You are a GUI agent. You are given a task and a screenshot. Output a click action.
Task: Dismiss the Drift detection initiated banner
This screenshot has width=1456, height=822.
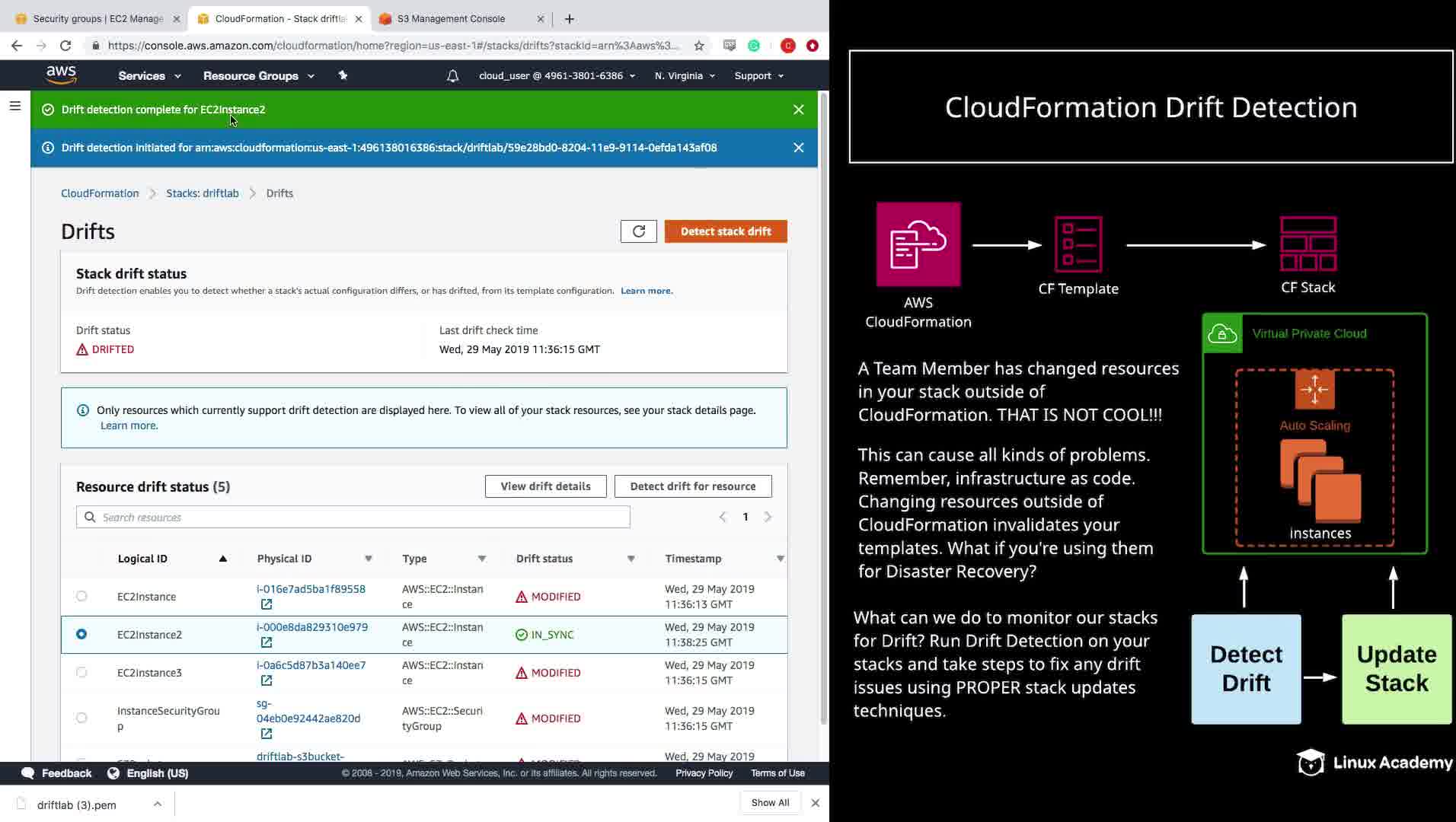pos(798,148)
